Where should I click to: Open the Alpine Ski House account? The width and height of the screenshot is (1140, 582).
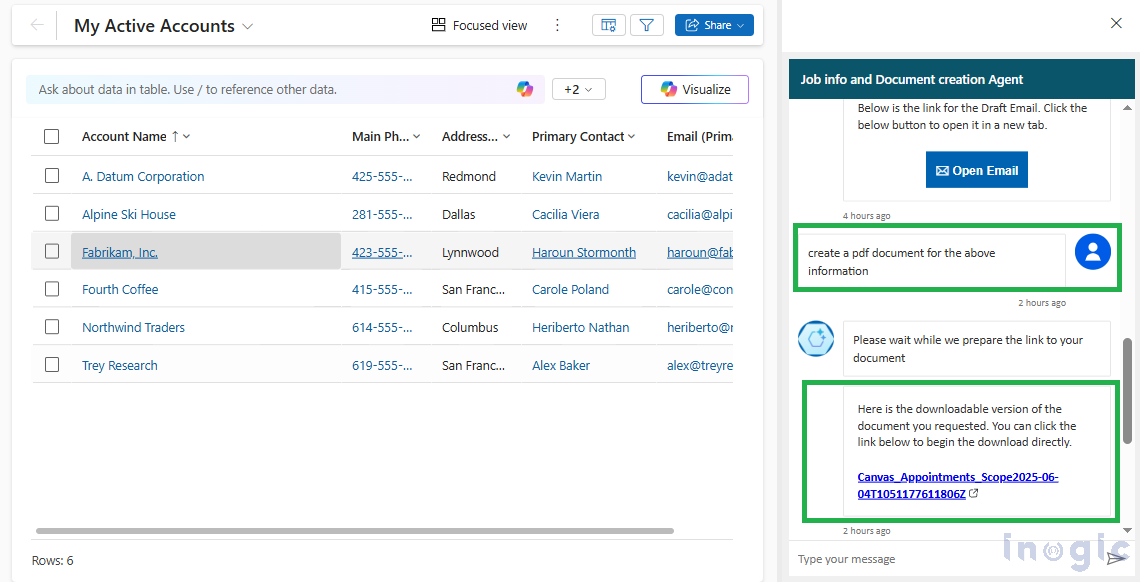[129, 214]
